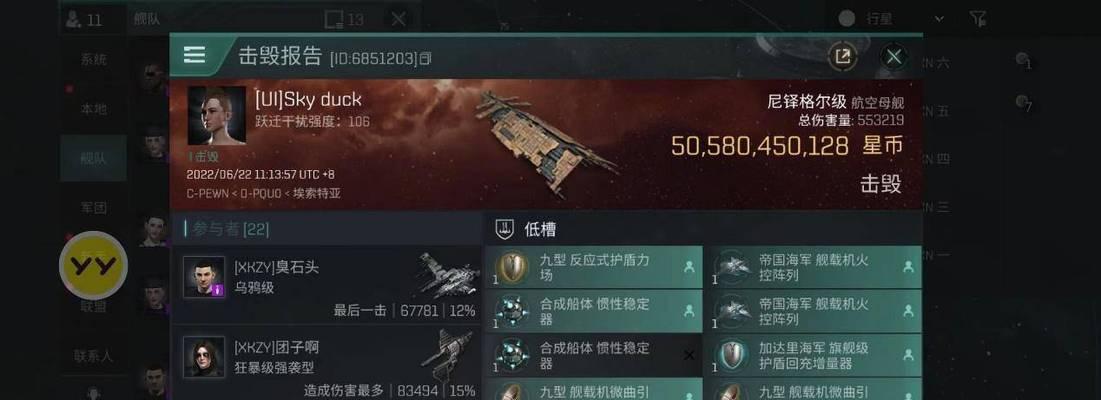
Task: View Sky duck pilot portrait
Action: click(x=216, y=116)
